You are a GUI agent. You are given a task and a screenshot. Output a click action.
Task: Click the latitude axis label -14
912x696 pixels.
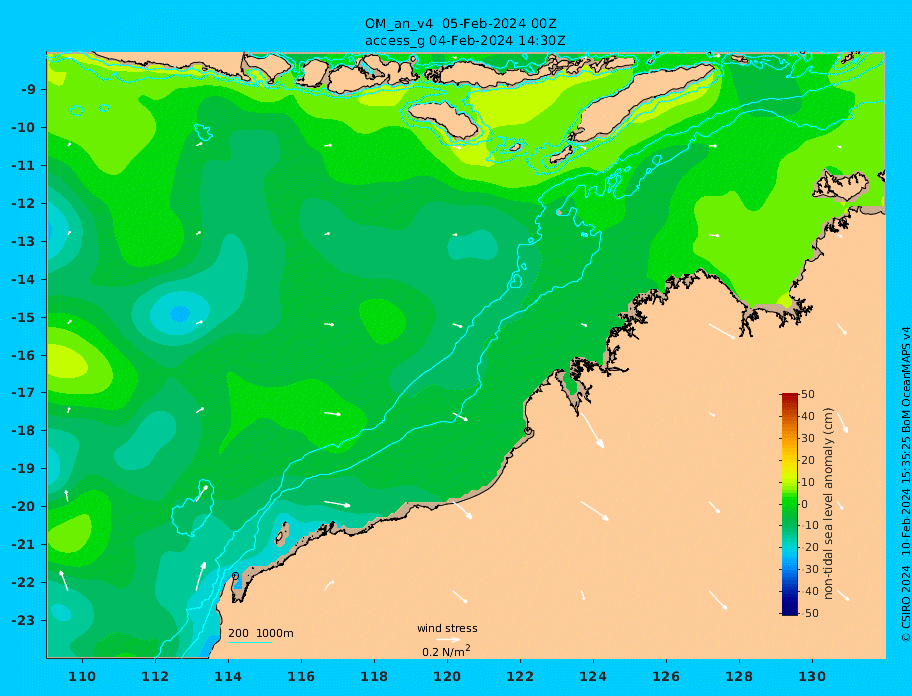point(25,280)
